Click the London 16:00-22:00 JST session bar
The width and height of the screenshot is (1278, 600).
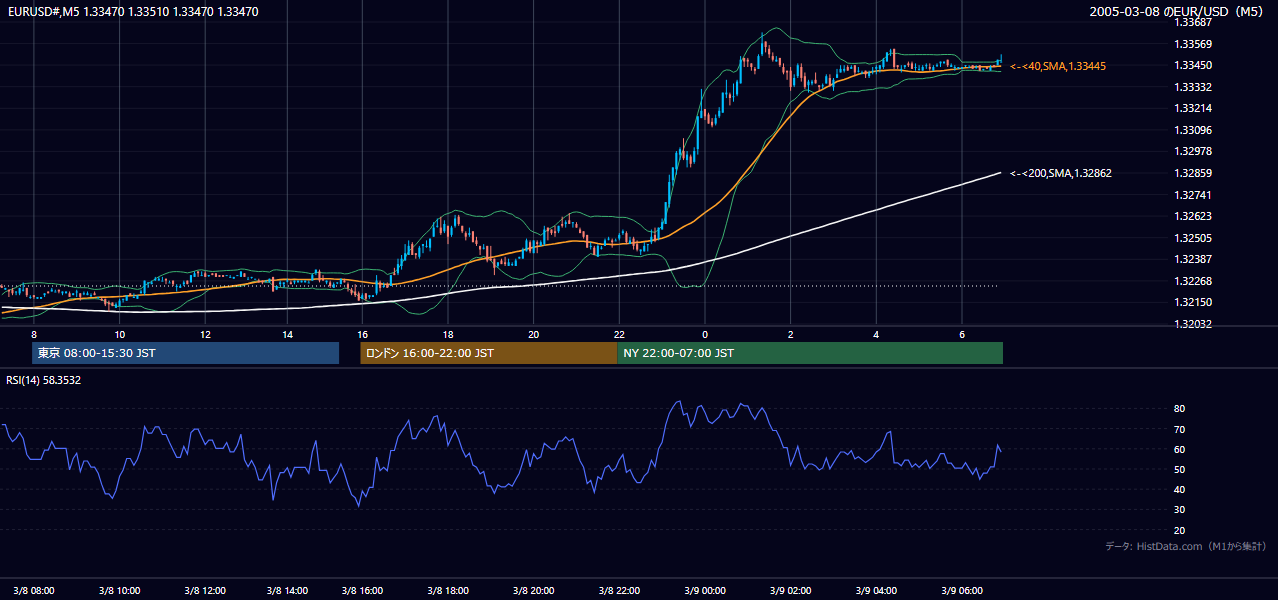(x=488, y=353)
